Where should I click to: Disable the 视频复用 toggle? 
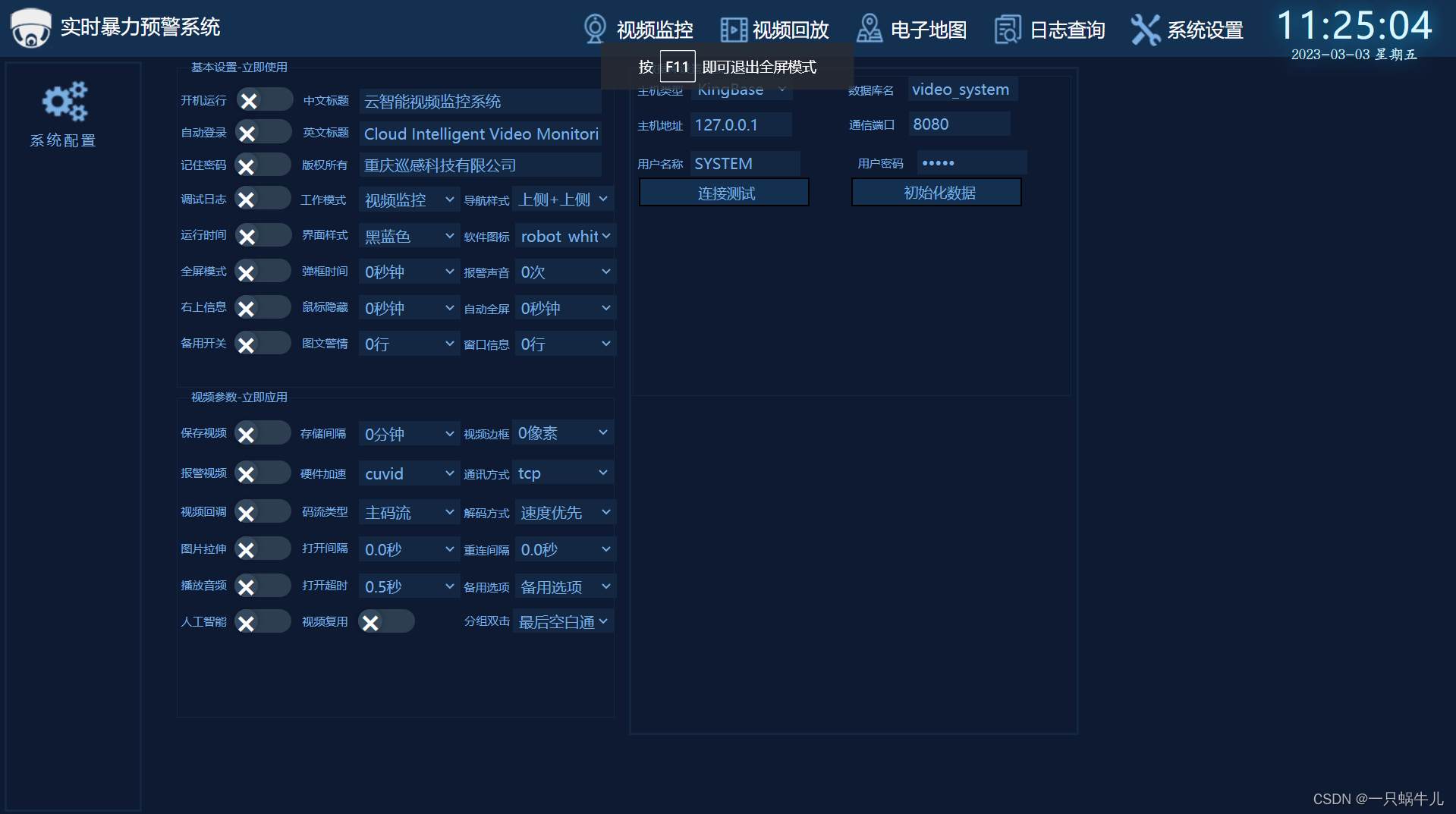click(386, 621)
